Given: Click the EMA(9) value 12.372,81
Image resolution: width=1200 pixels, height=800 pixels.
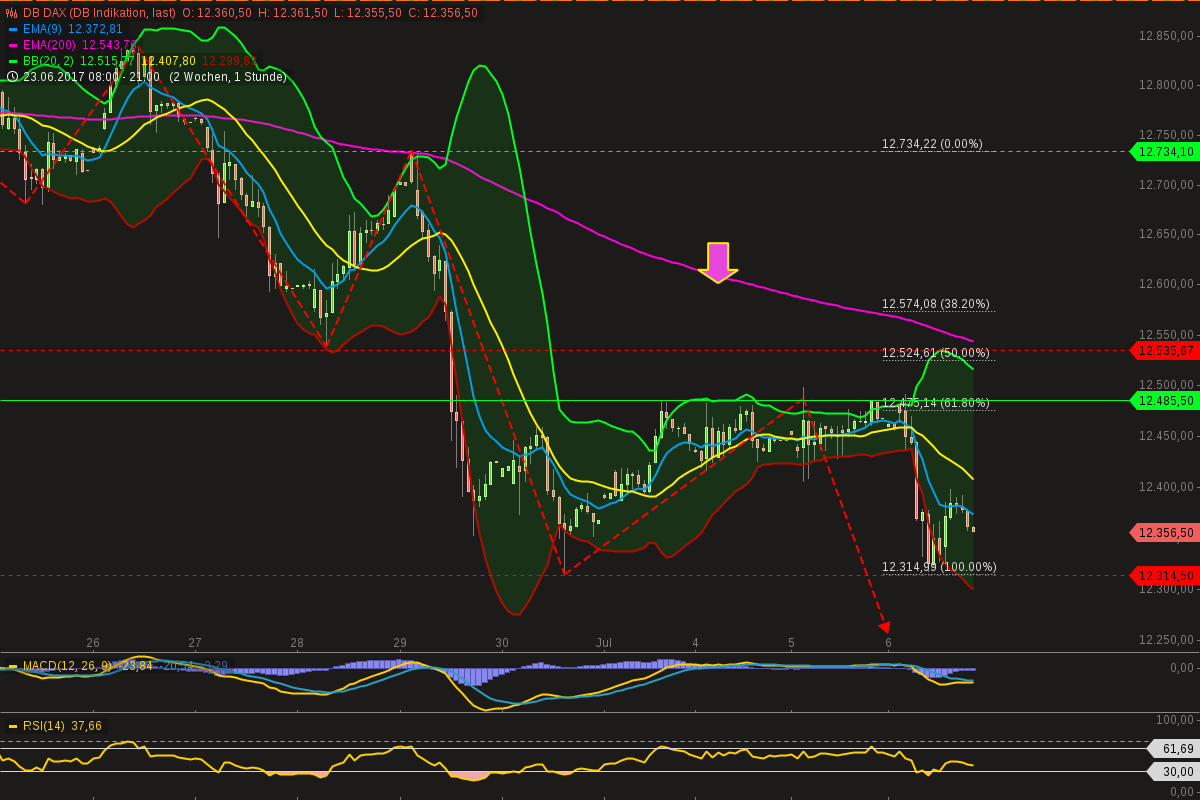Looking at the screenshot, I should 95,29.
